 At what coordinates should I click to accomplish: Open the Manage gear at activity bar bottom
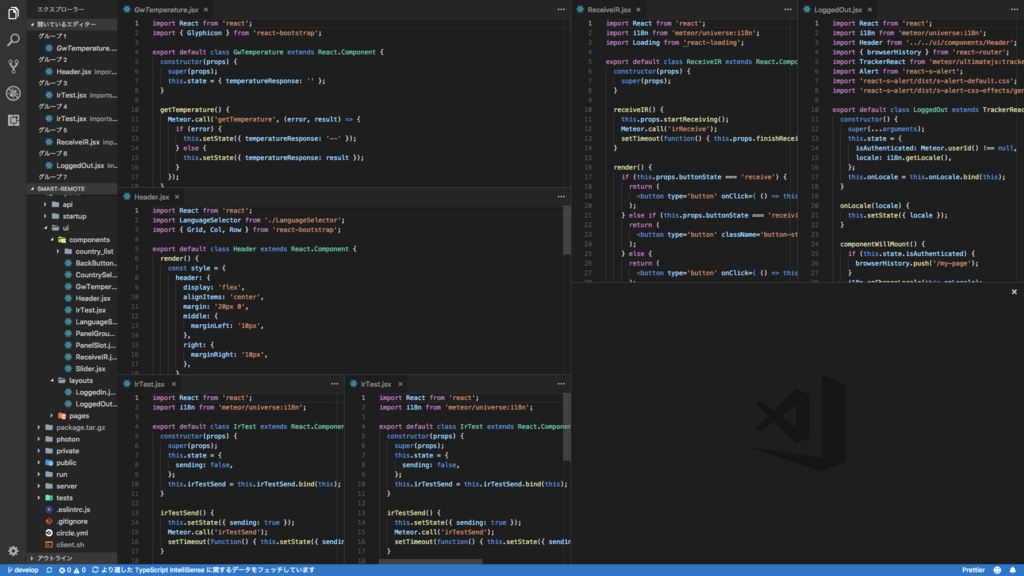click(x=13, y=551)
